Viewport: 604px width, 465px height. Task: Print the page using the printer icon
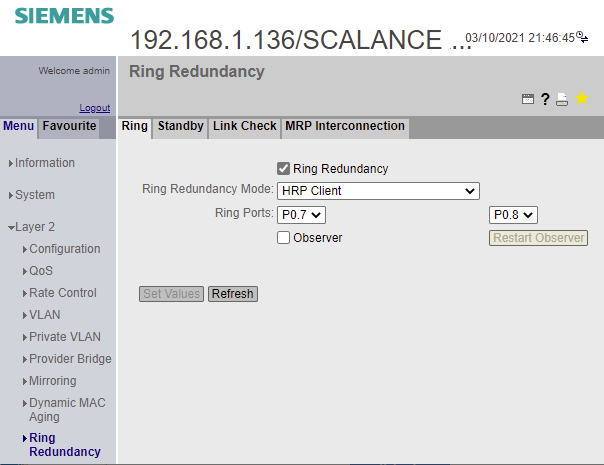coord(562,99)
